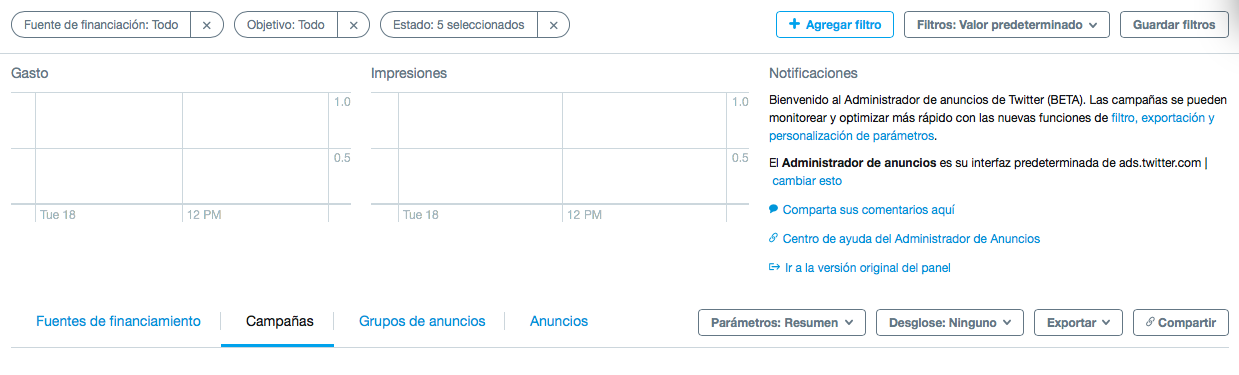This screenshot has width=1239, height=375.
Task: Go to the Anuncios tab
Action: click(x=559, y=321)
